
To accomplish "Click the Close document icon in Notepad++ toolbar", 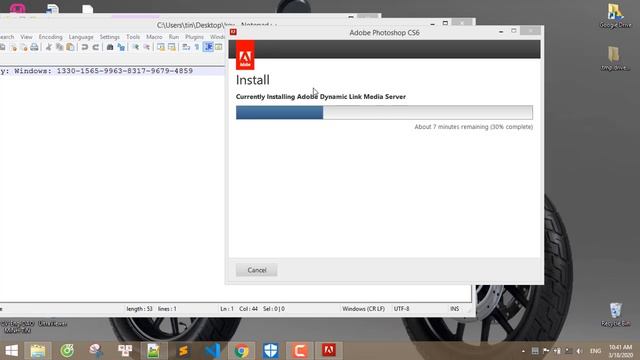I will point(13,47).
